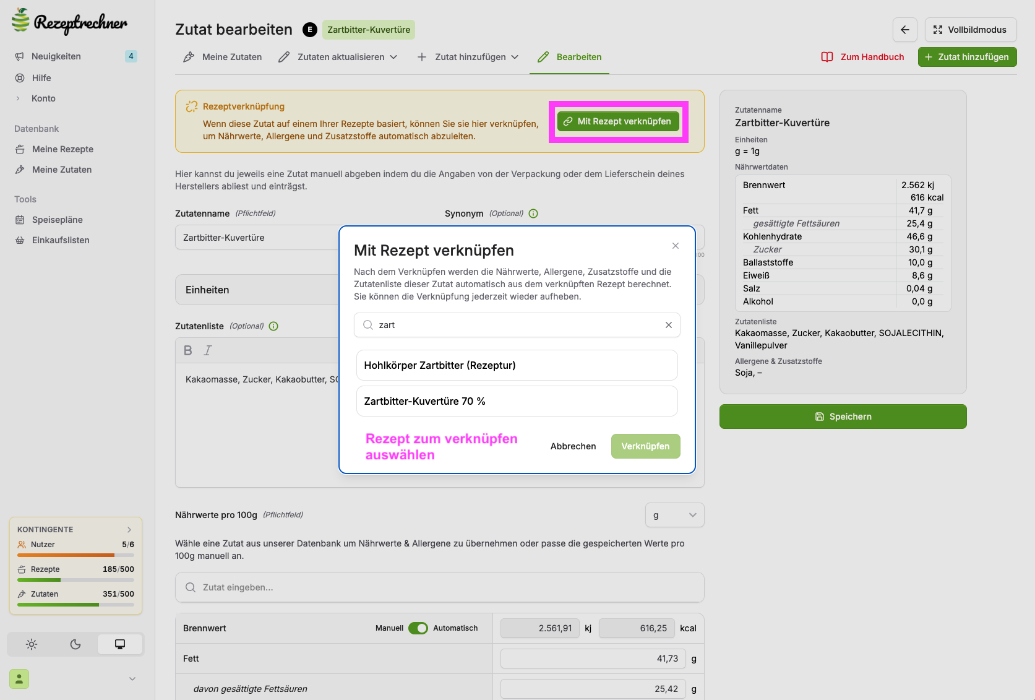Image resolution: width=1035 pixels, height=700 pixels.
Task: Click the Abbrechen button in the dialog
Action: [x=573, y=446]
